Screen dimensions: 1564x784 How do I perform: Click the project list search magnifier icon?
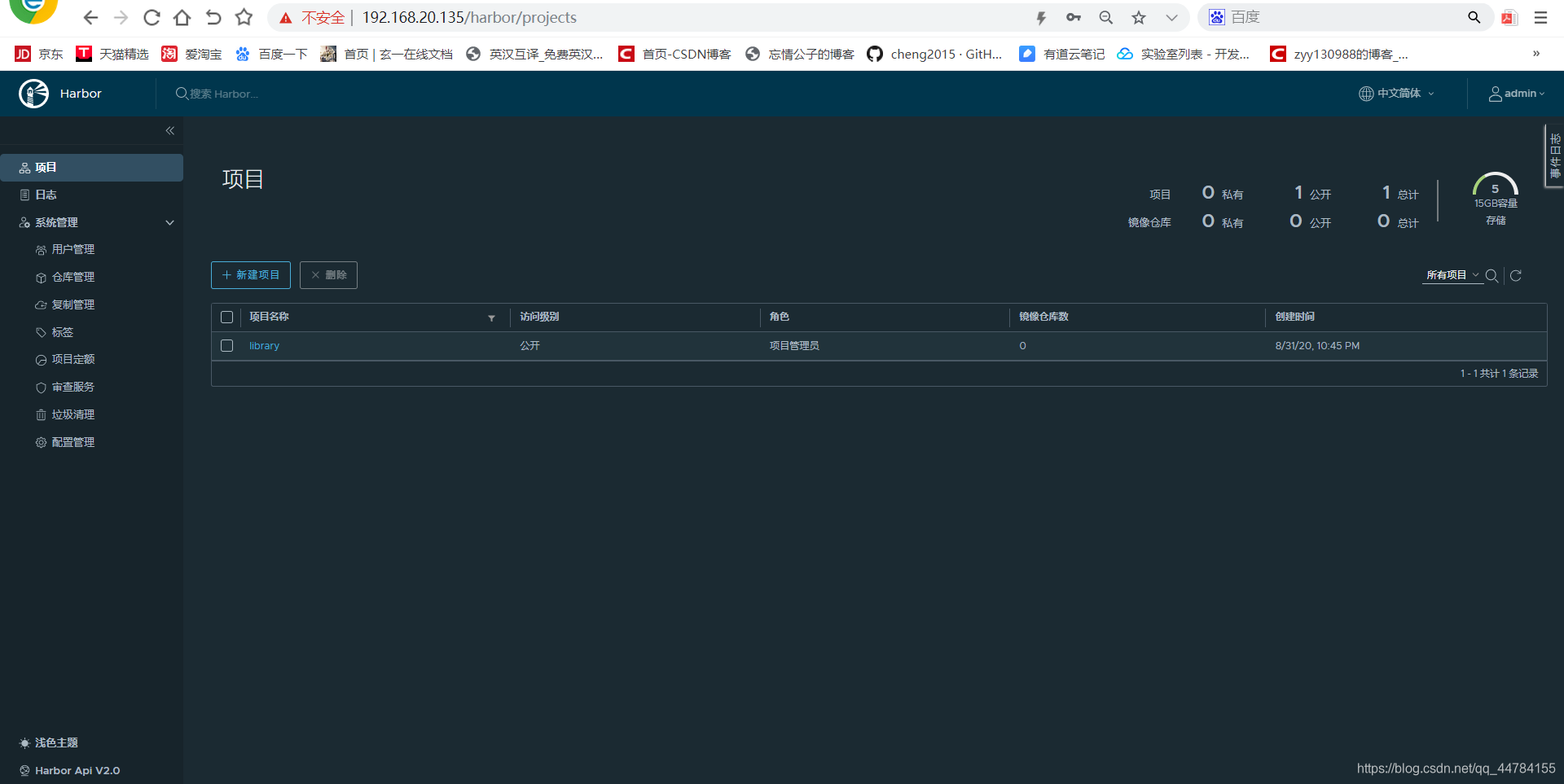tap(1492, 276)
